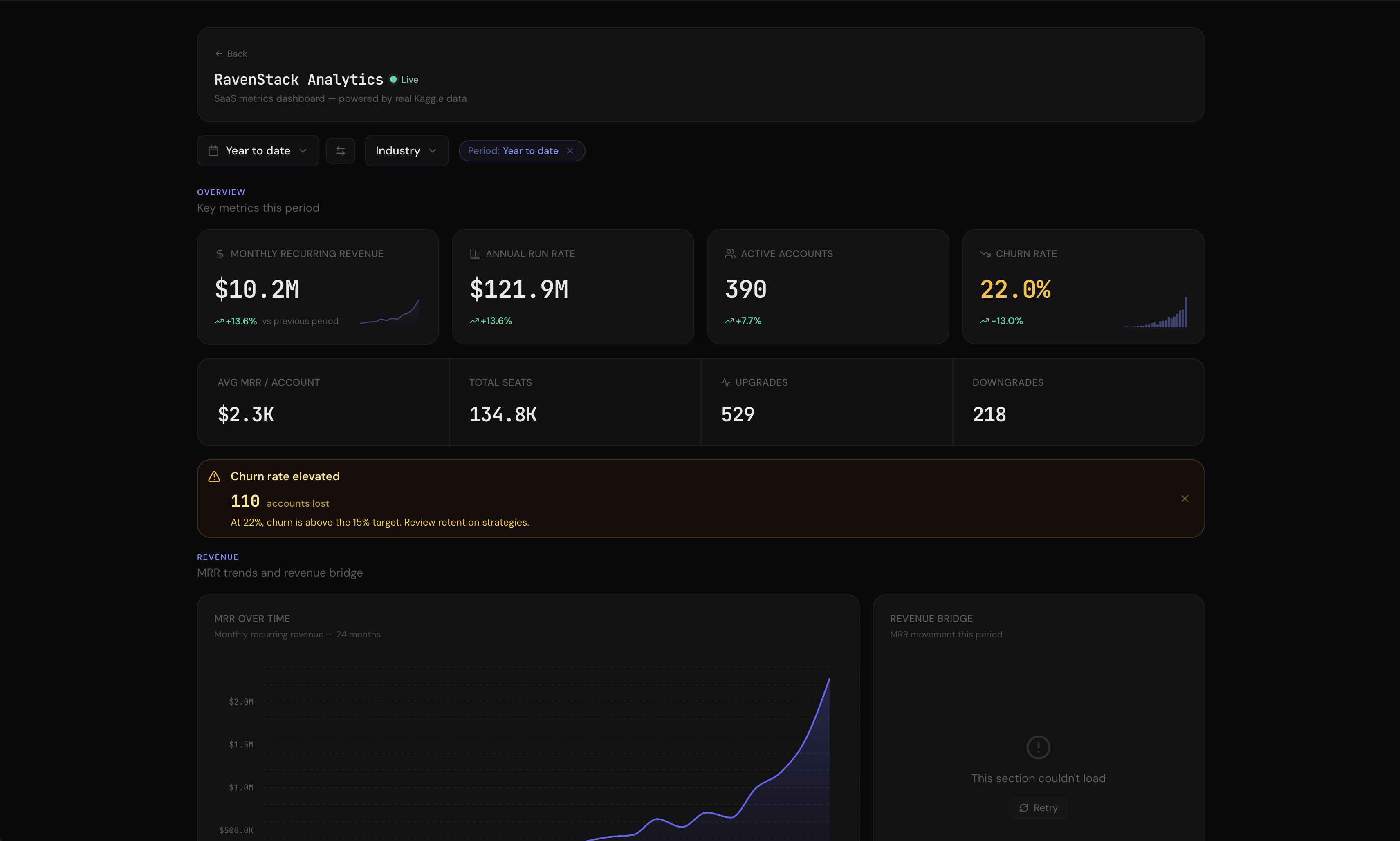
Task: Click the bar chart icon on Annual Run Rate card
Action: pyautogui.click(x=475, y=253)
